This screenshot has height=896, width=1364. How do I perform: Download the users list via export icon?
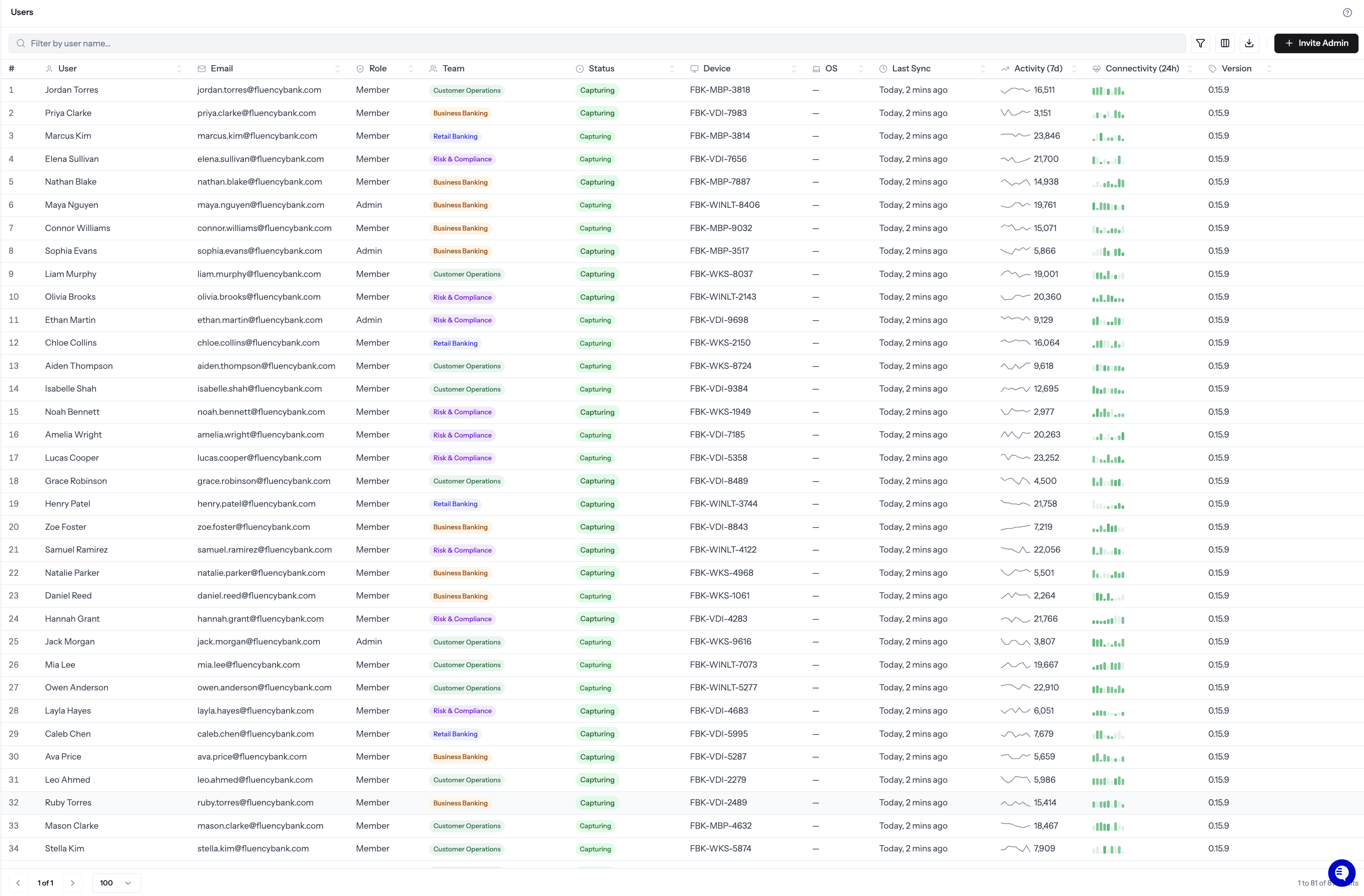click(x=1249, y=43)
